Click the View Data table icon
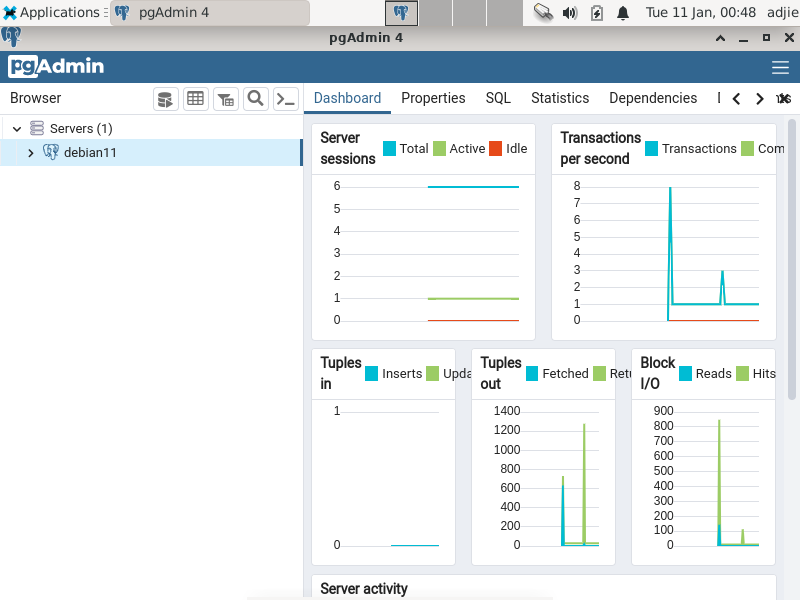This screenshot has width=800, height=600. (x=195, y=98)
